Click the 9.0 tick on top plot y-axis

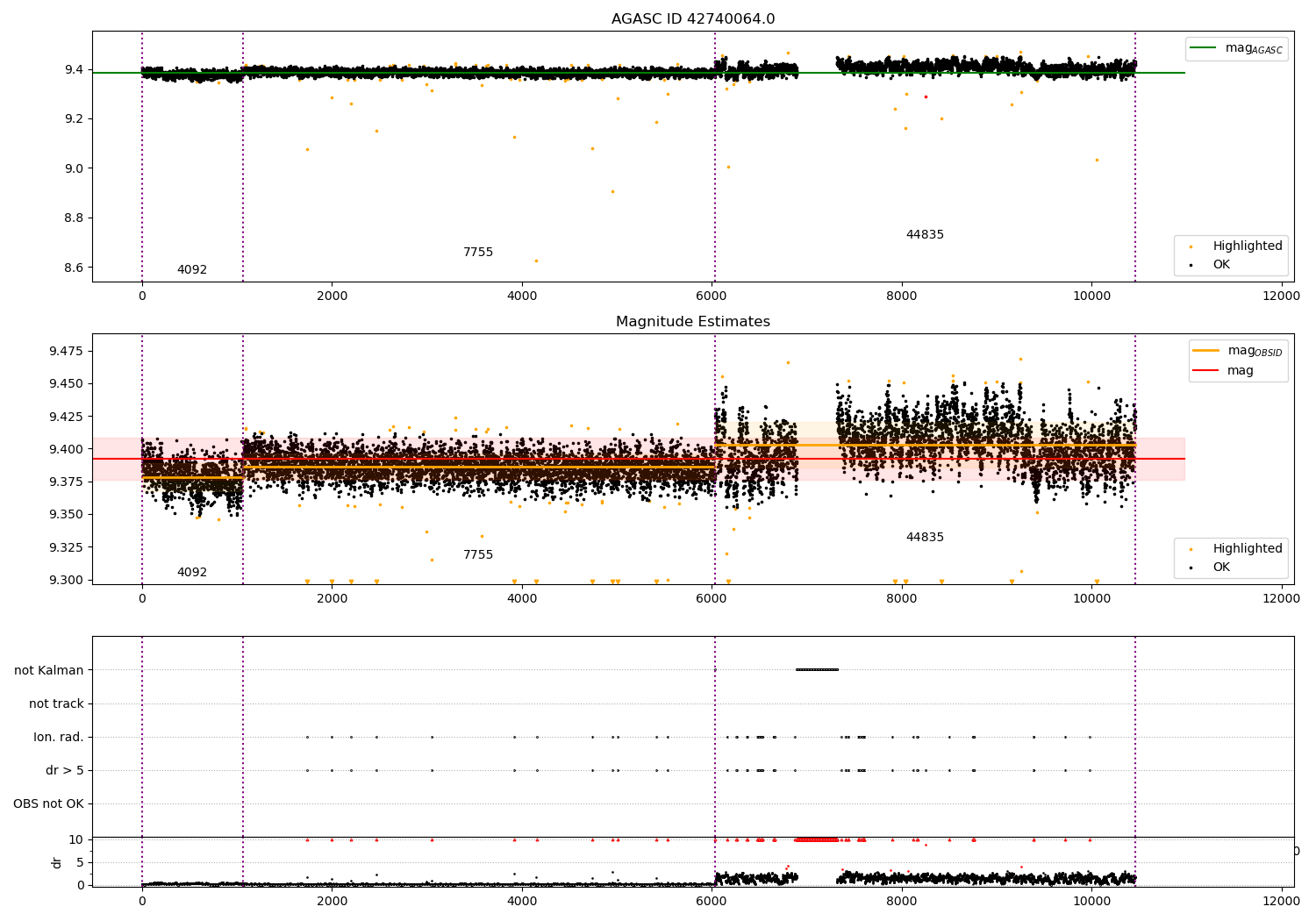point(74,169)
